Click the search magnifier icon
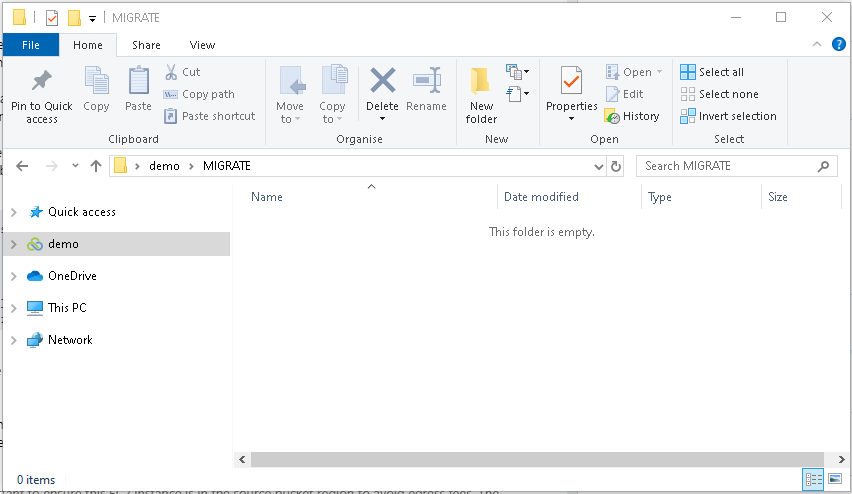 pos(823,166)
